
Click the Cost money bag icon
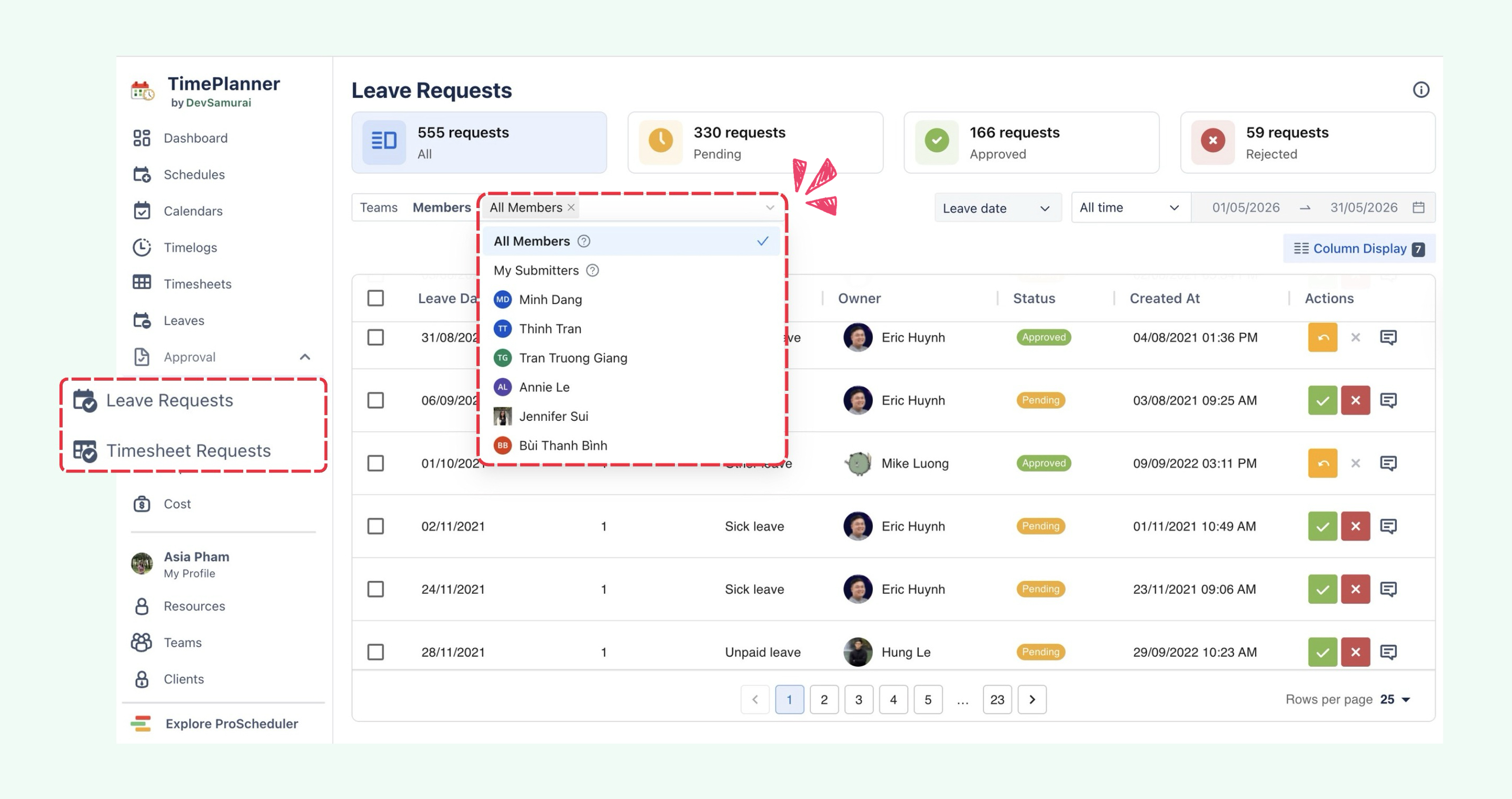point(142,504)
